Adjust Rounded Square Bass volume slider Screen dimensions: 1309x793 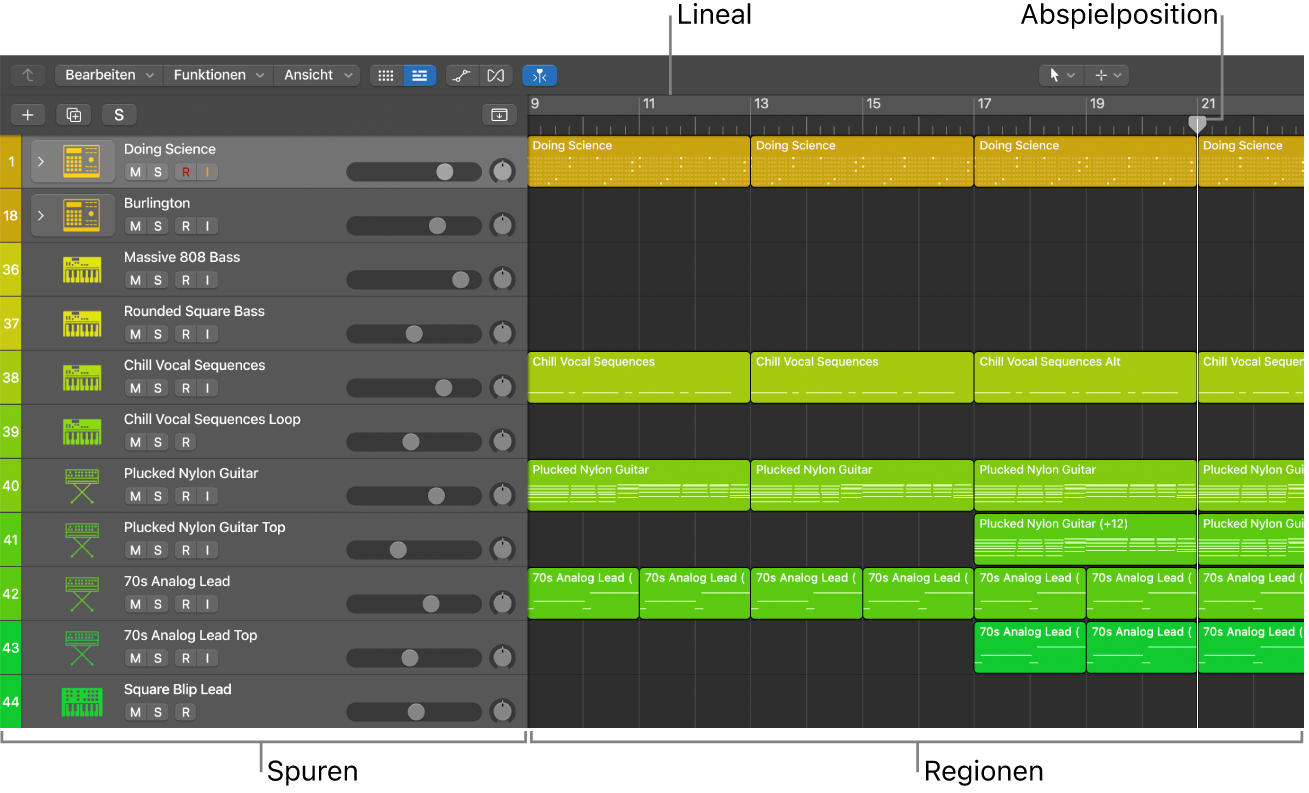413,334
